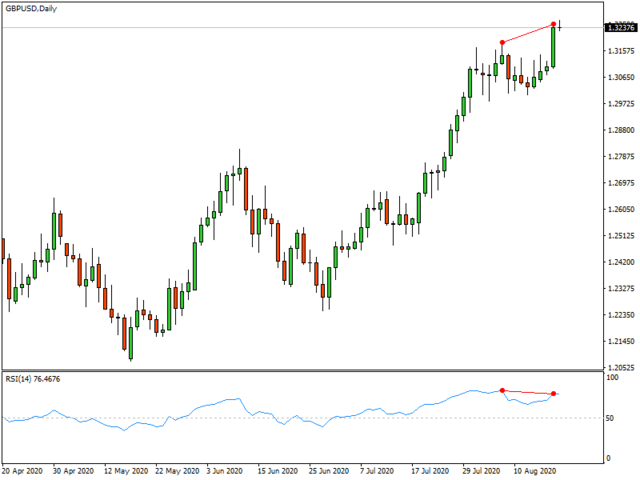The width and height of the screenshot is (640, 480).
Task: Select the latest red marker at price high
Action: (x=553, y=24)
